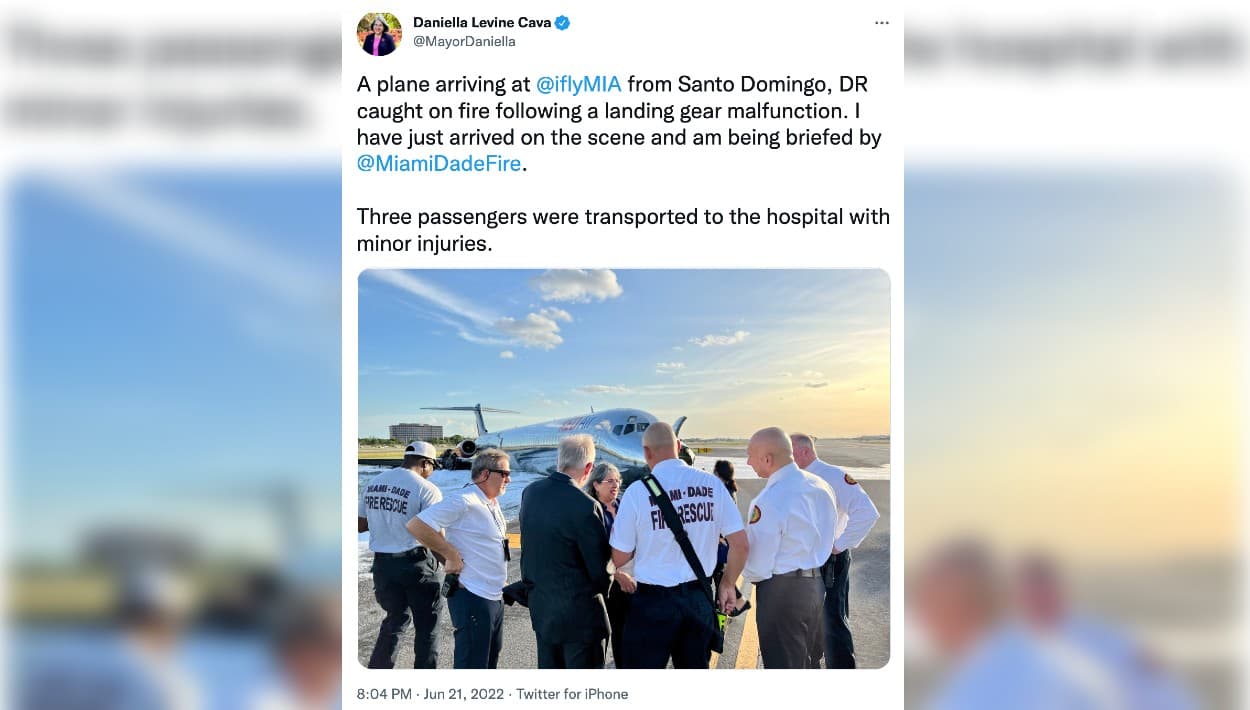
Task: Open Daniella Levine Cava's profile avatar
Action: point(379,33)
